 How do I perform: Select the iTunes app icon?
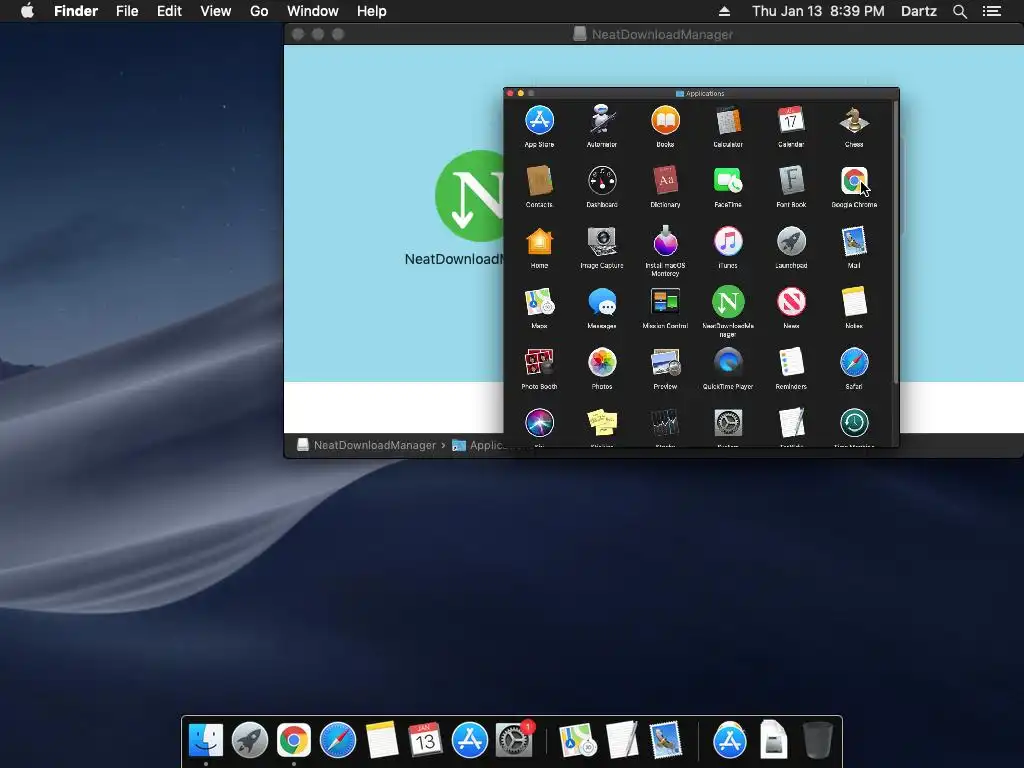(x=728, y=242)
